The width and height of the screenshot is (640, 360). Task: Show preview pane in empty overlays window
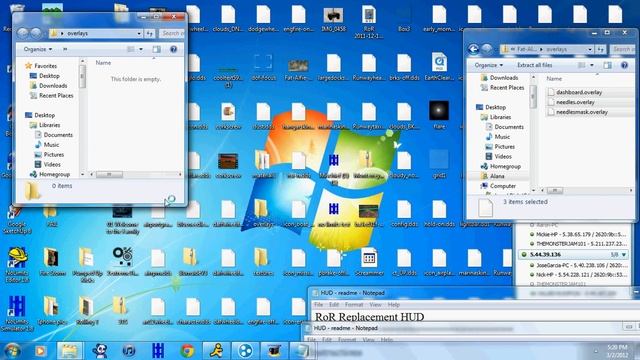coord(157,49)
